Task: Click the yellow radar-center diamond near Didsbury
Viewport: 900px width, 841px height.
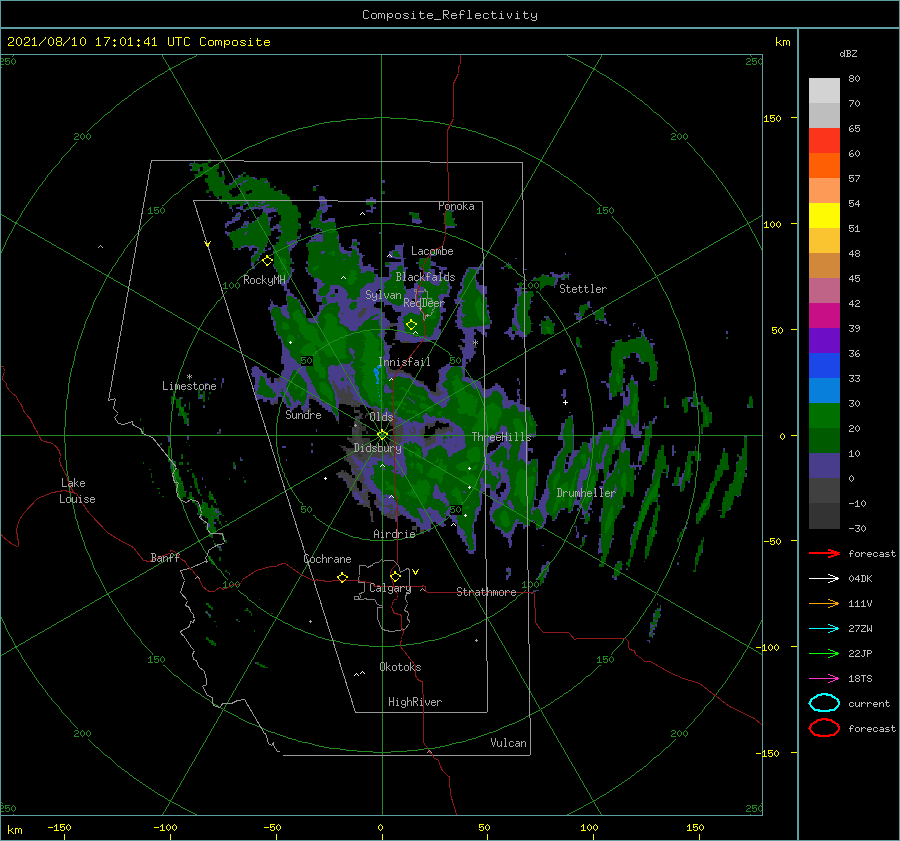Action: (x=382, y=435)
